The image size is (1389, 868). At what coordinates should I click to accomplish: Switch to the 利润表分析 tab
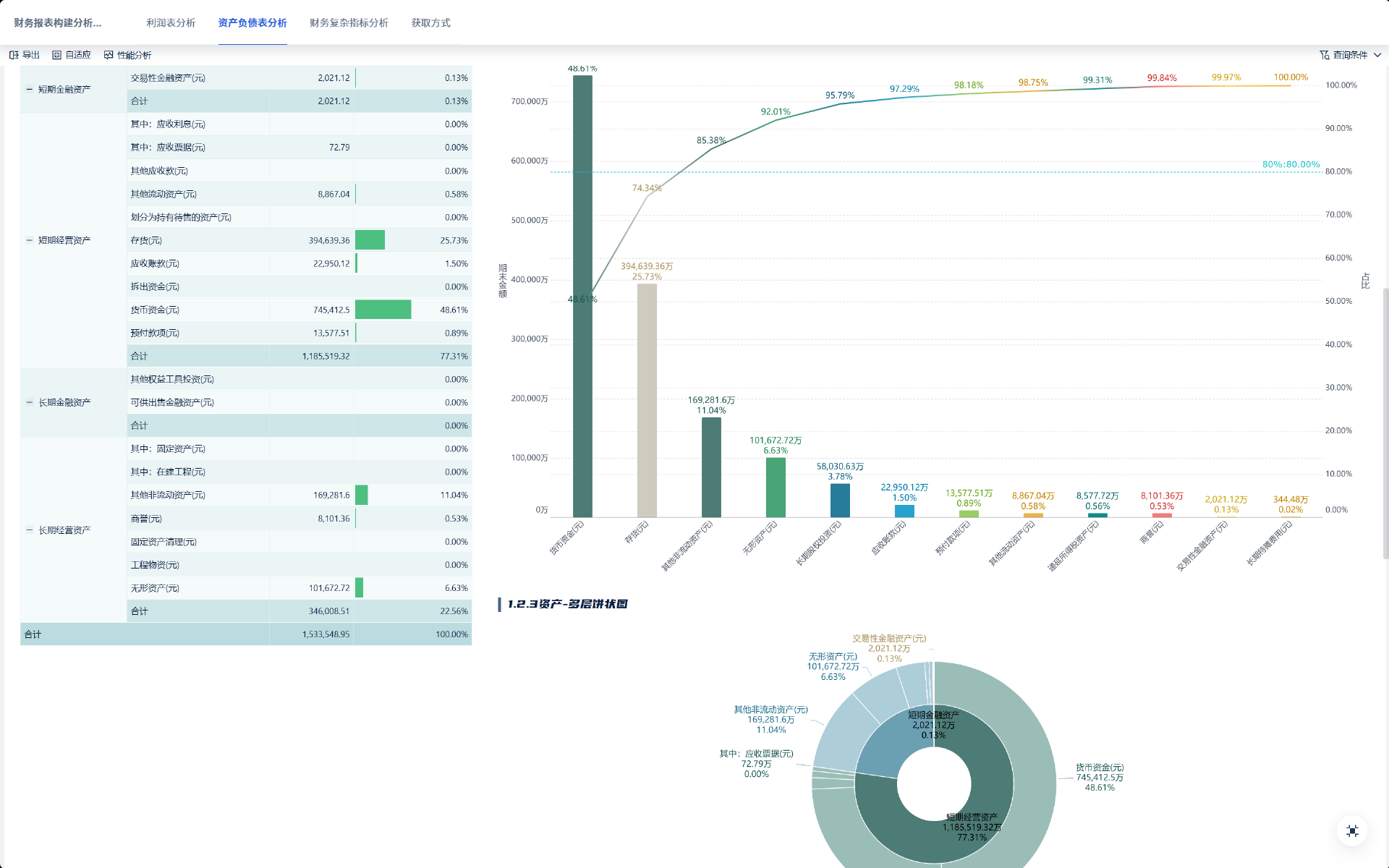coord(171,23)
